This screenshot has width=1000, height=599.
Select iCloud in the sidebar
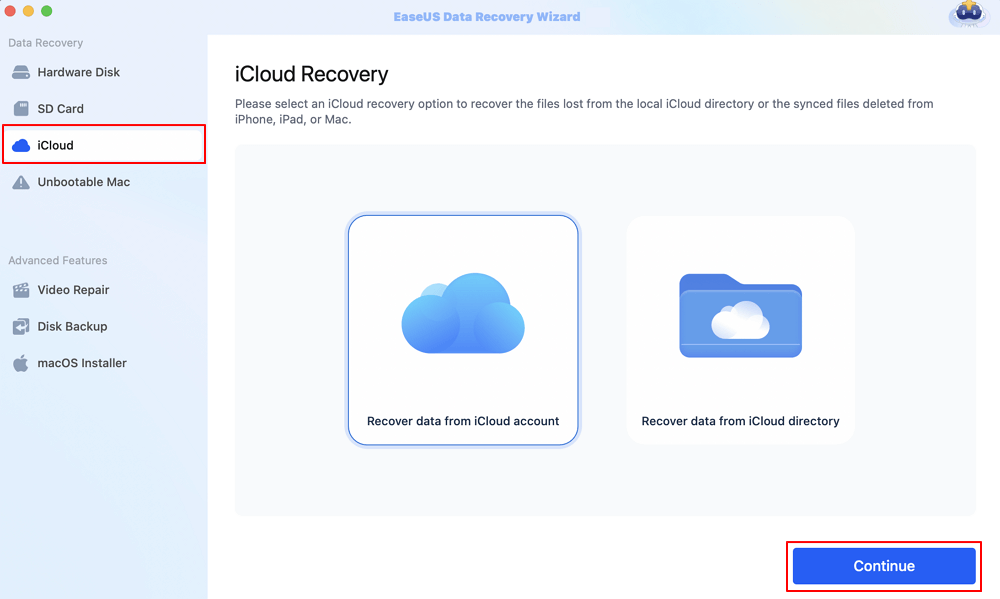[x=103, y=145]
